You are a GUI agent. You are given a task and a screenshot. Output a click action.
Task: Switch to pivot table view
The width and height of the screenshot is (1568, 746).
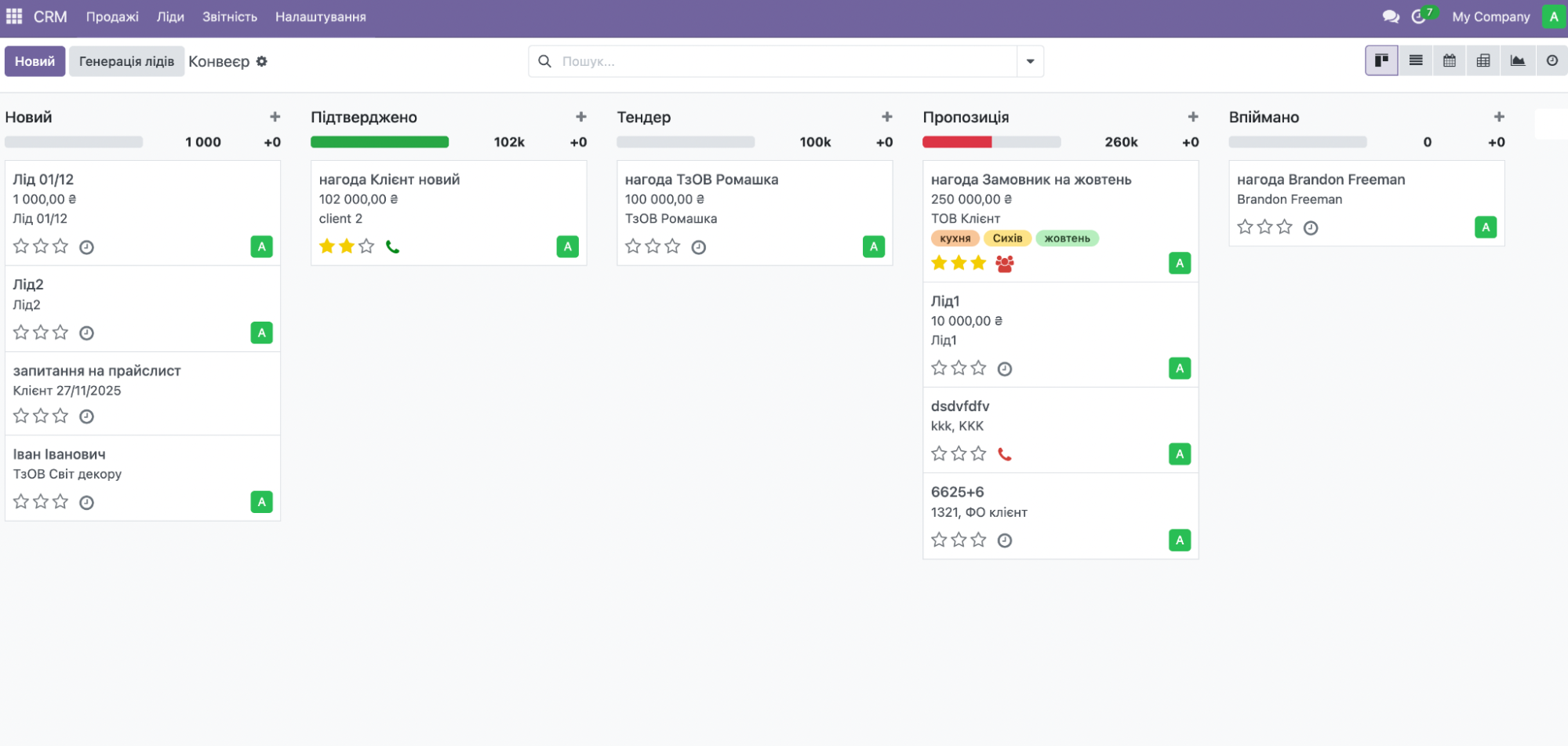pos(1483,60)
